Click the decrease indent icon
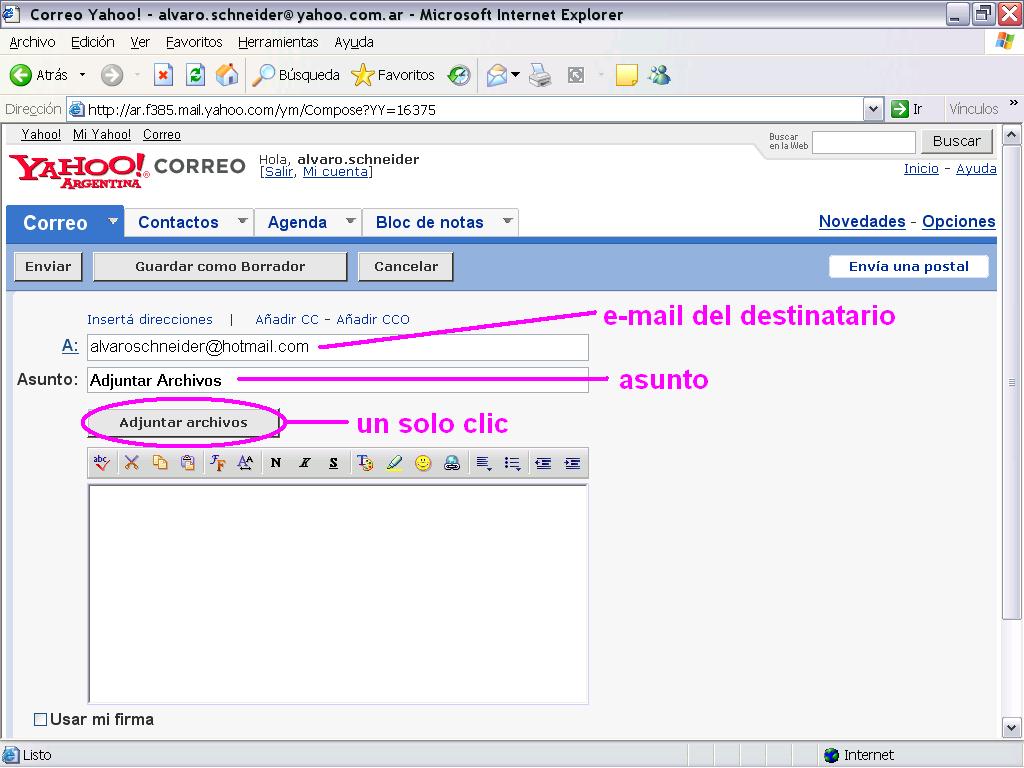1024x768 pixels. click(543, 463)
